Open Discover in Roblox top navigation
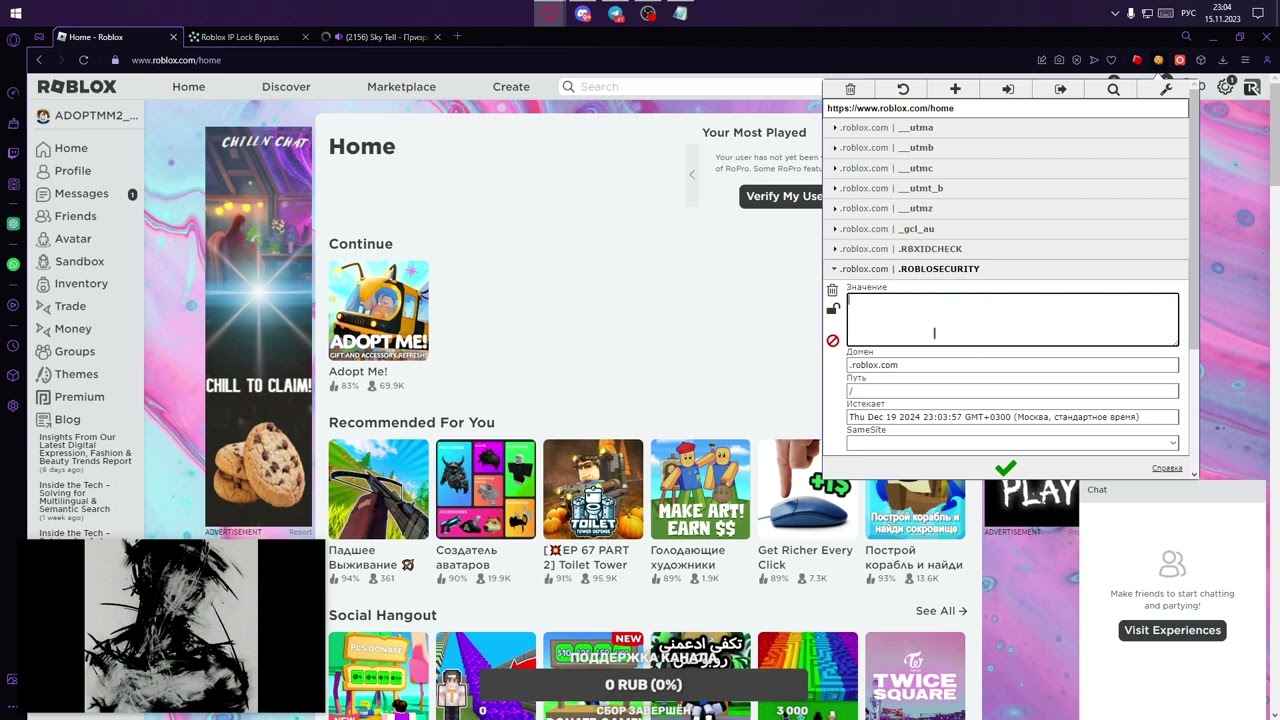Screen dimensions: 1280x720 coord(286,87)
